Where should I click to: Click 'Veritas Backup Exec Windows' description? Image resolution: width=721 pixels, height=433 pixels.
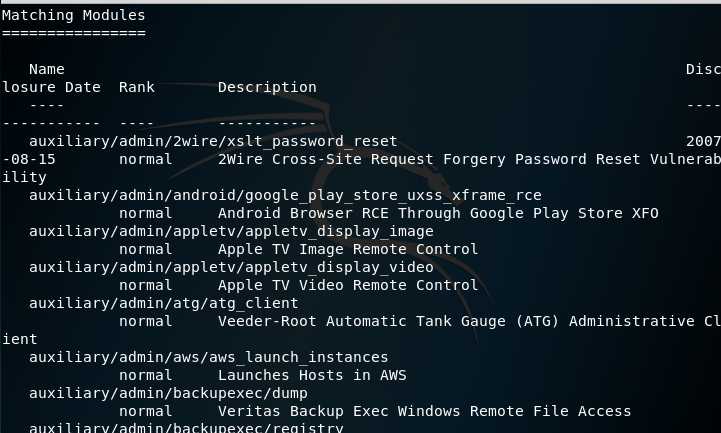[x=339, y=411]
